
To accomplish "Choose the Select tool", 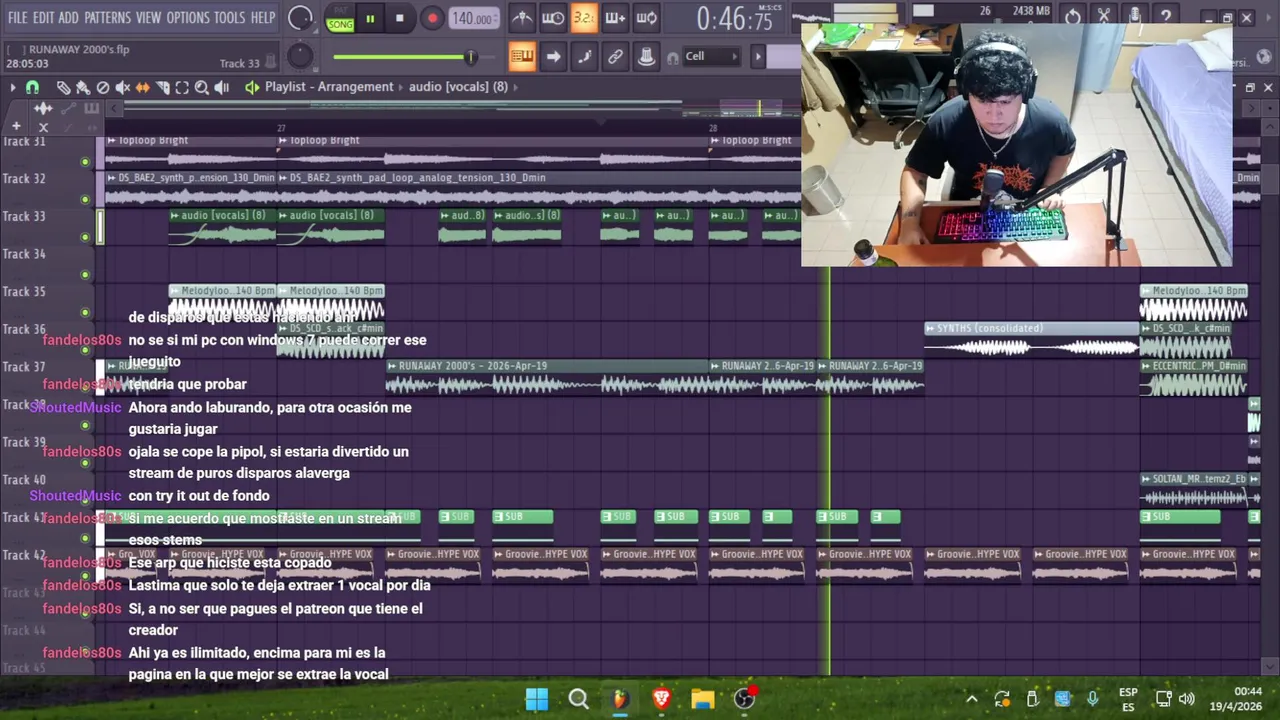I will pyautogui.click(x=182, y=88).
